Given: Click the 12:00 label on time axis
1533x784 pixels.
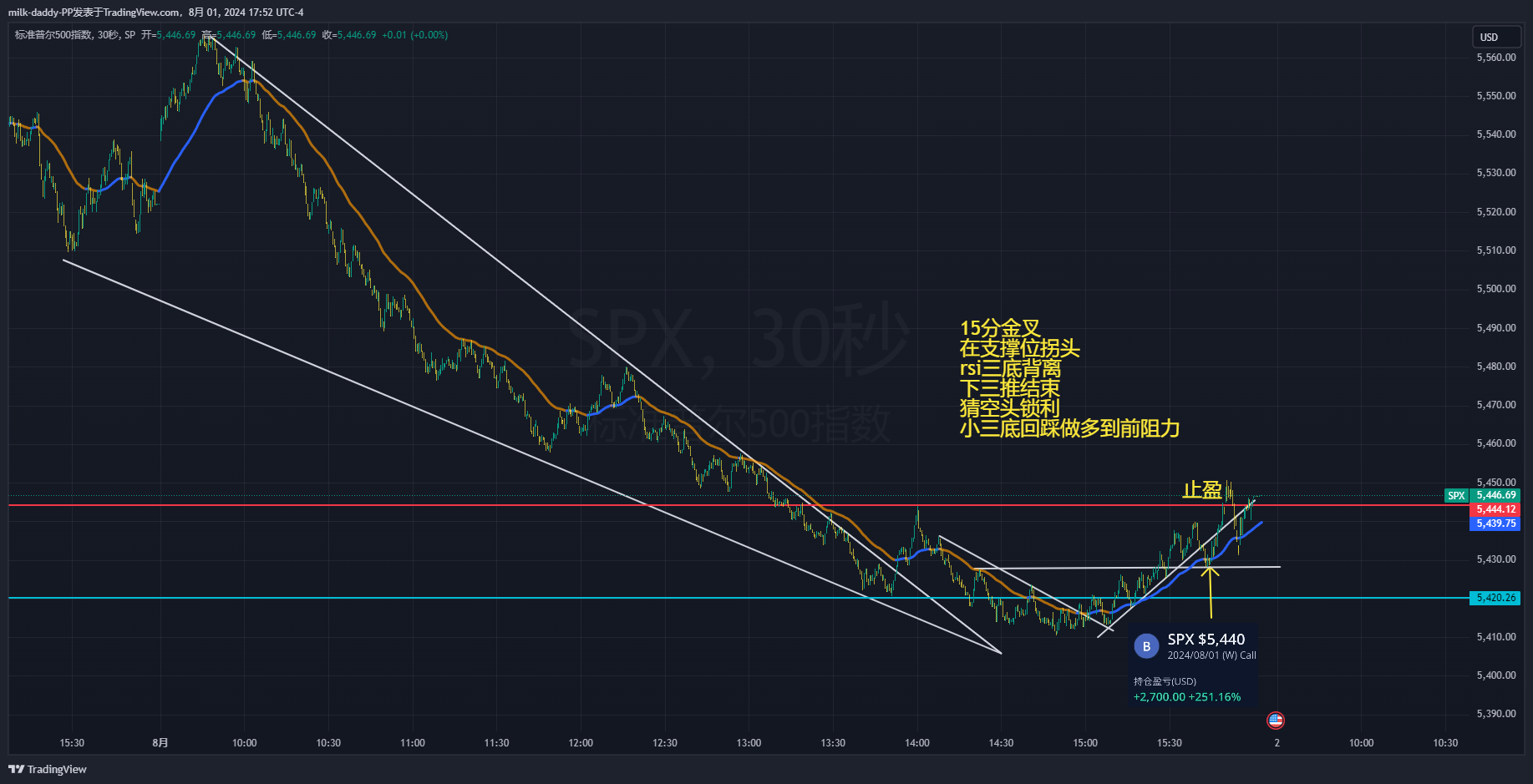Looking at the screenshot, I should point(581,742).
